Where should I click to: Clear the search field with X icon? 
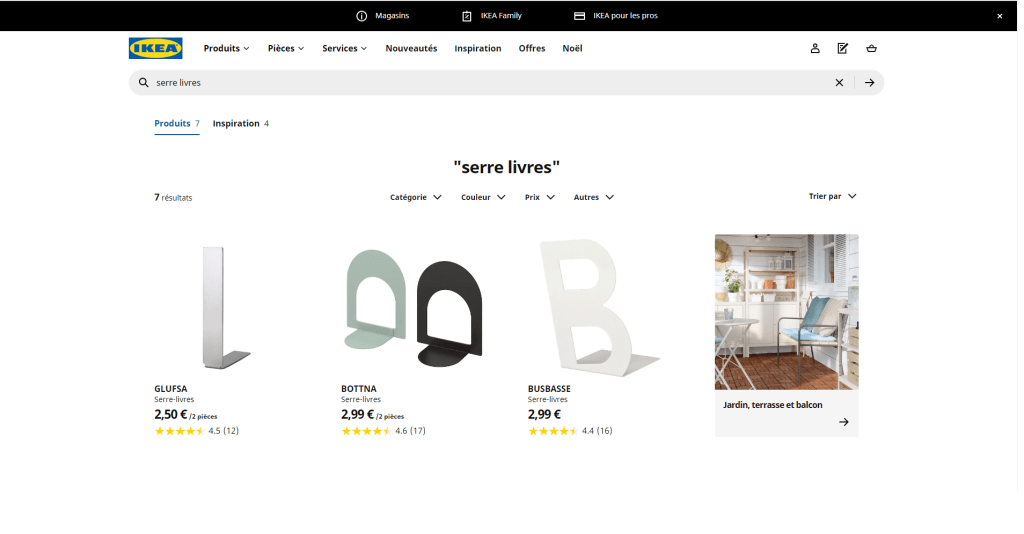pos(839,83)
